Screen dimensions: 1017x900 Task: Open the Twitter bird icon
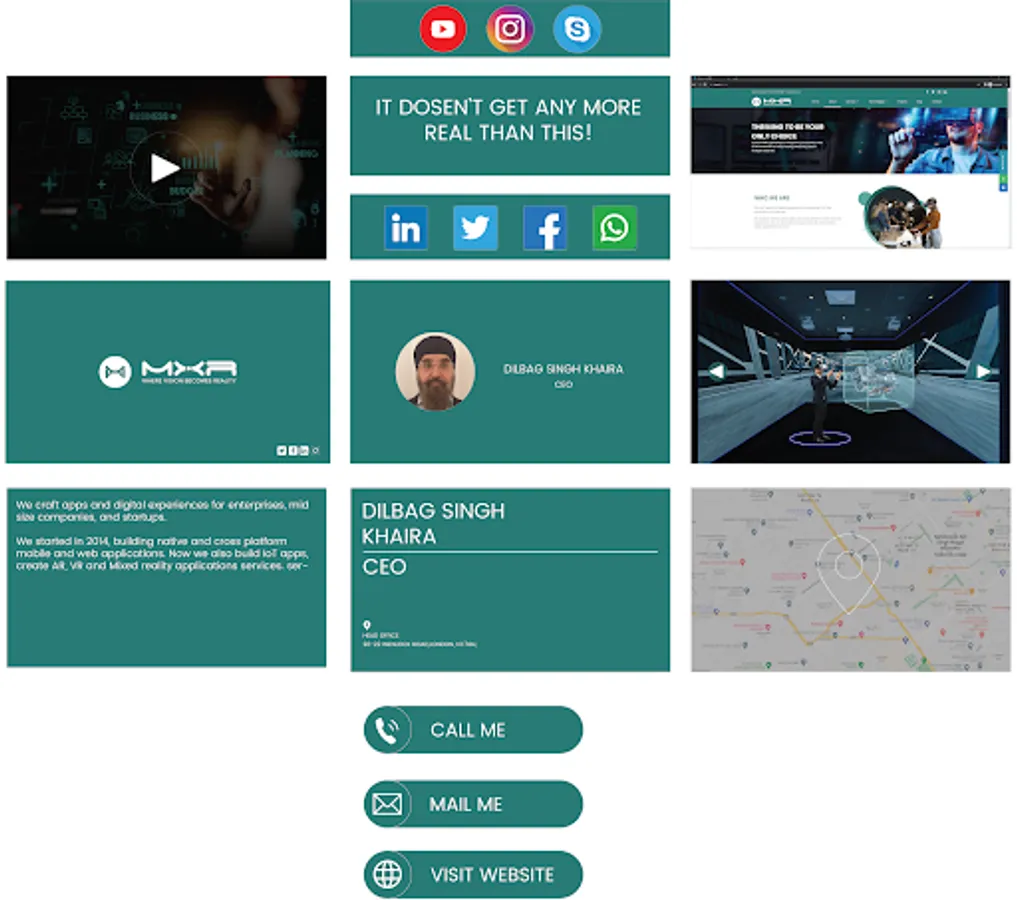pyautogui.click(x=475, y=228)
